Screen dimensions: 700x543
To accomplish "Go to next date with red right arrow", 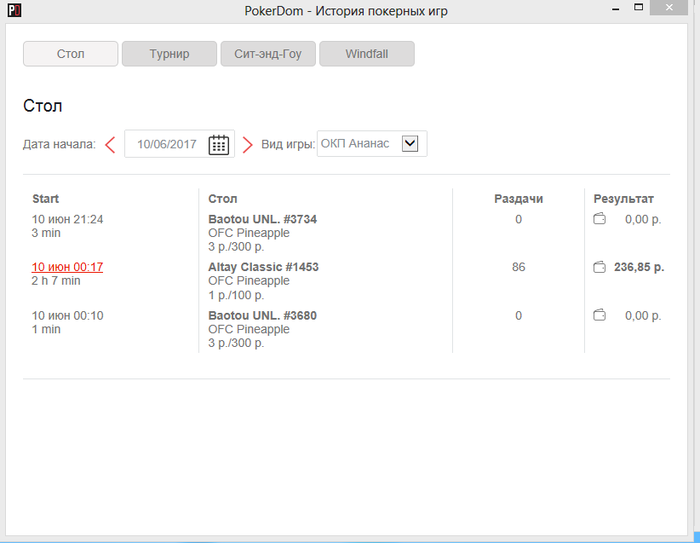I will [247, 144].
